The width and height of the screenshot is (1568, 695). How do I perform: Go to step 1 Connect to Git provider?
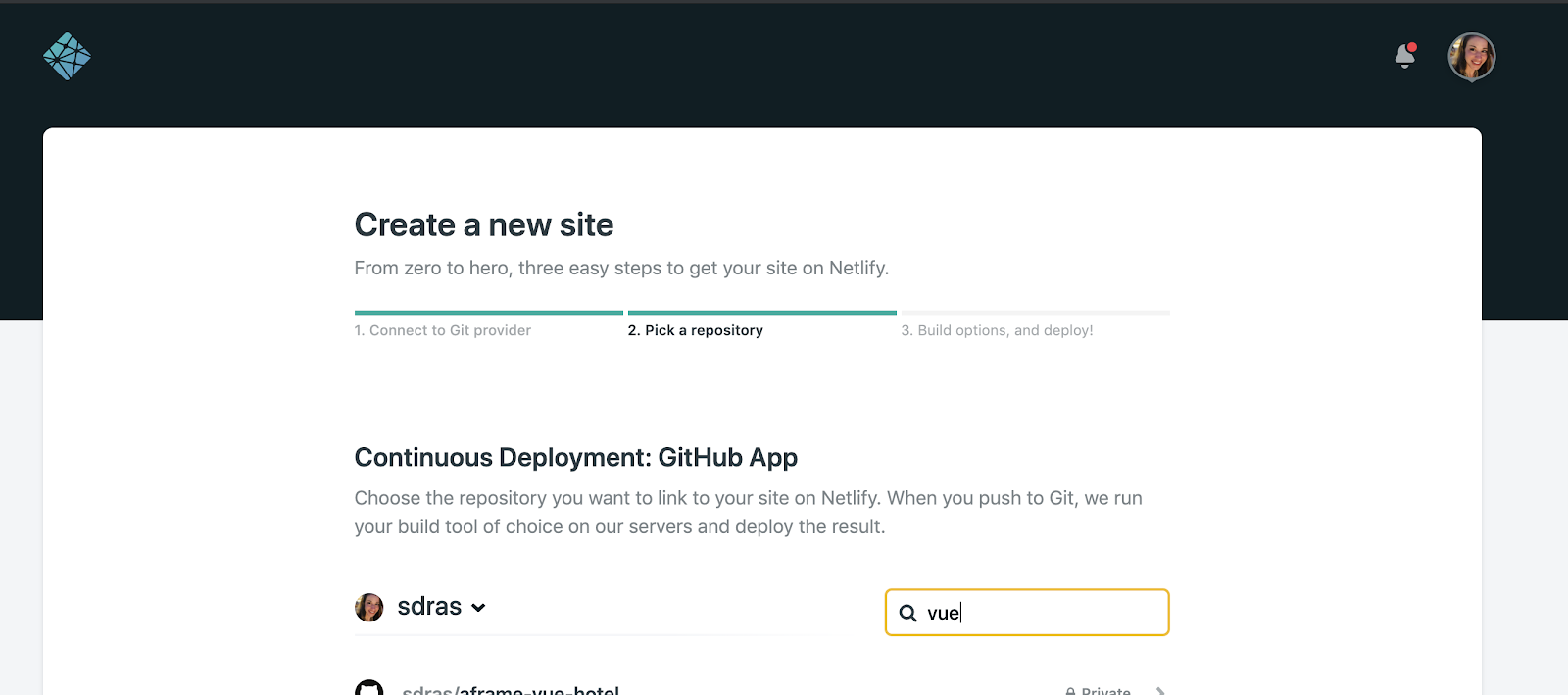(442, 330)
